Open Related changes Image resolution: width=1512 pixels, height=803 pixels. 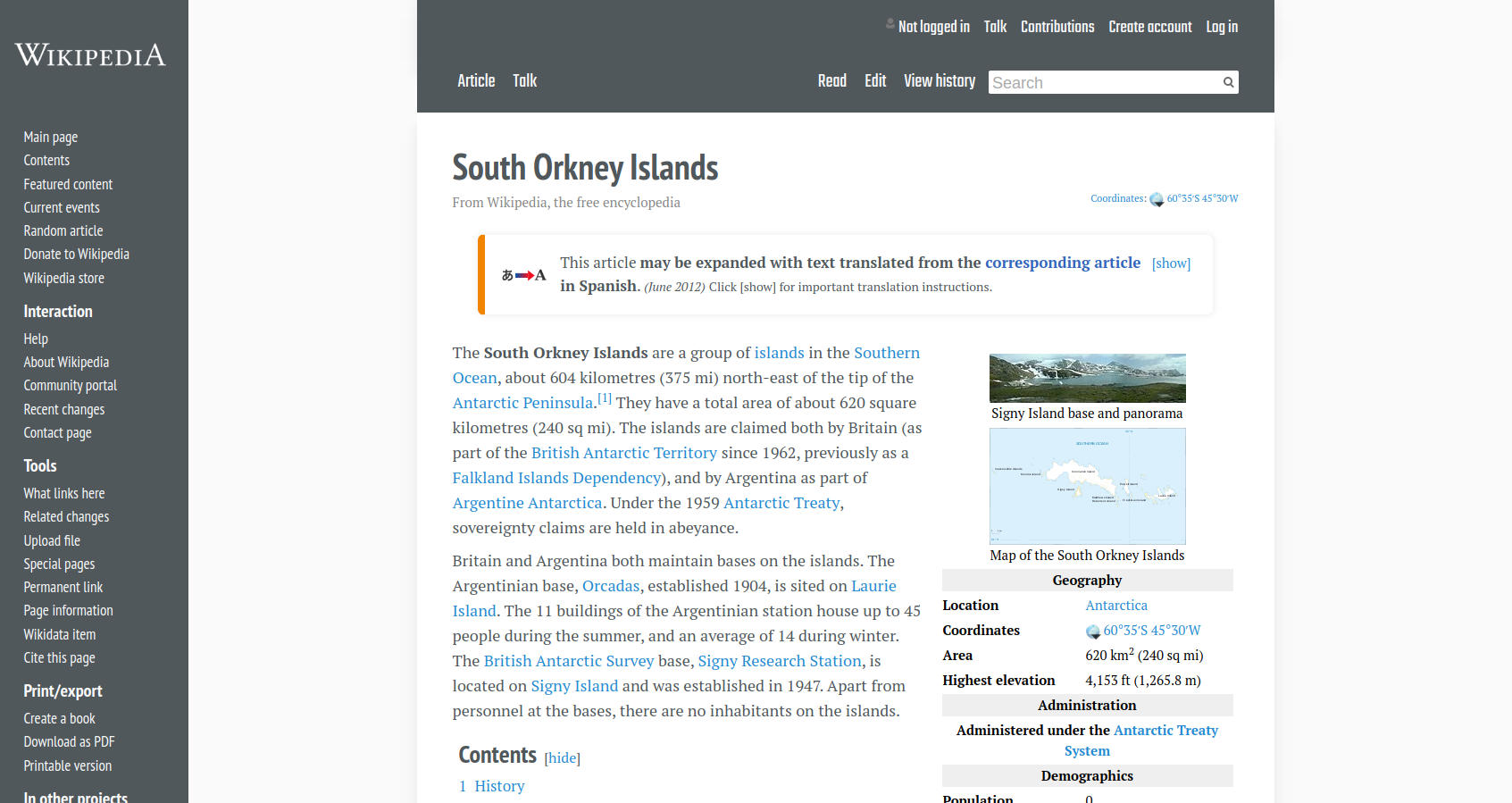[x=67, y=516]
